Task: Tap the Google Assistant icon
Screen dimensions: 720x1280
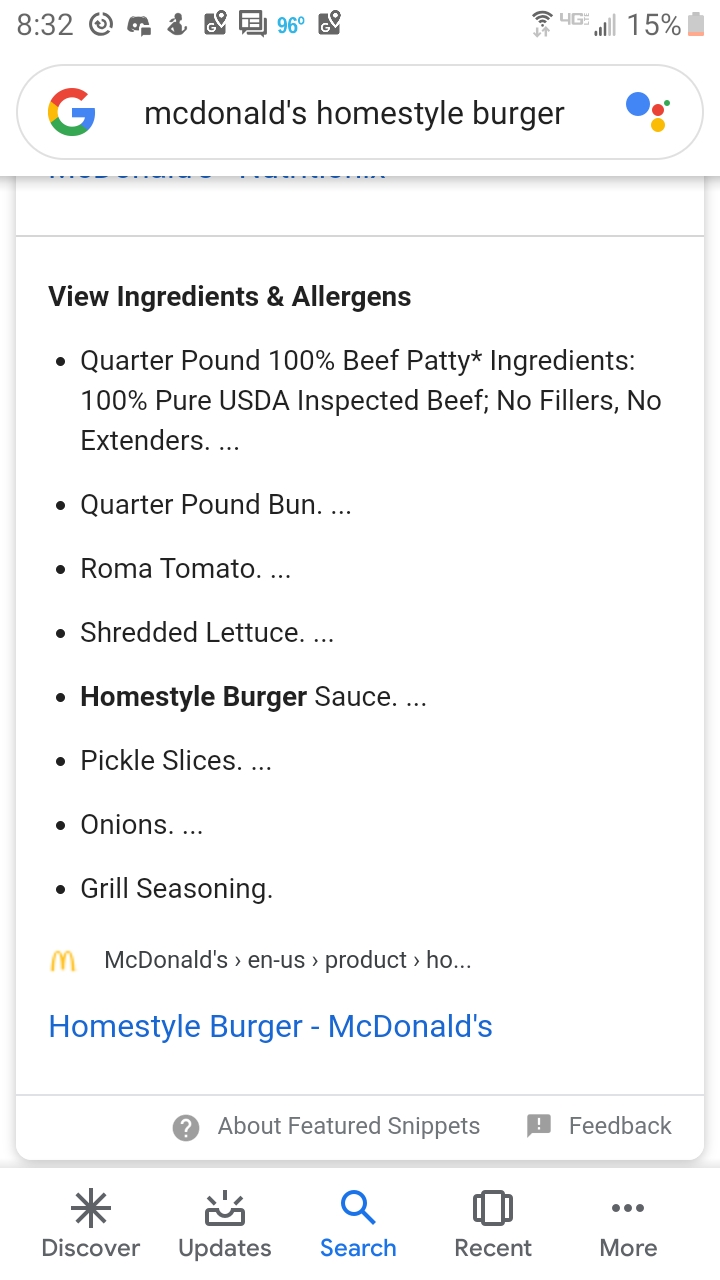Action: click(648, 112)
